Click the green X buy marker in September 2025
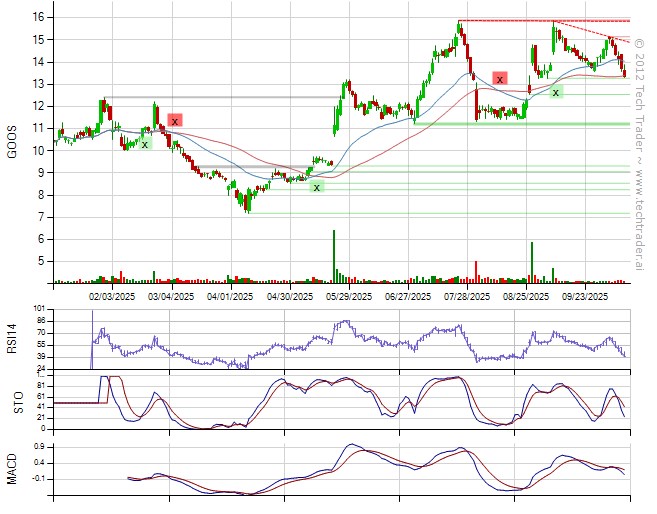The width and height of the screenshot is (657, 514). coord(555,92)
